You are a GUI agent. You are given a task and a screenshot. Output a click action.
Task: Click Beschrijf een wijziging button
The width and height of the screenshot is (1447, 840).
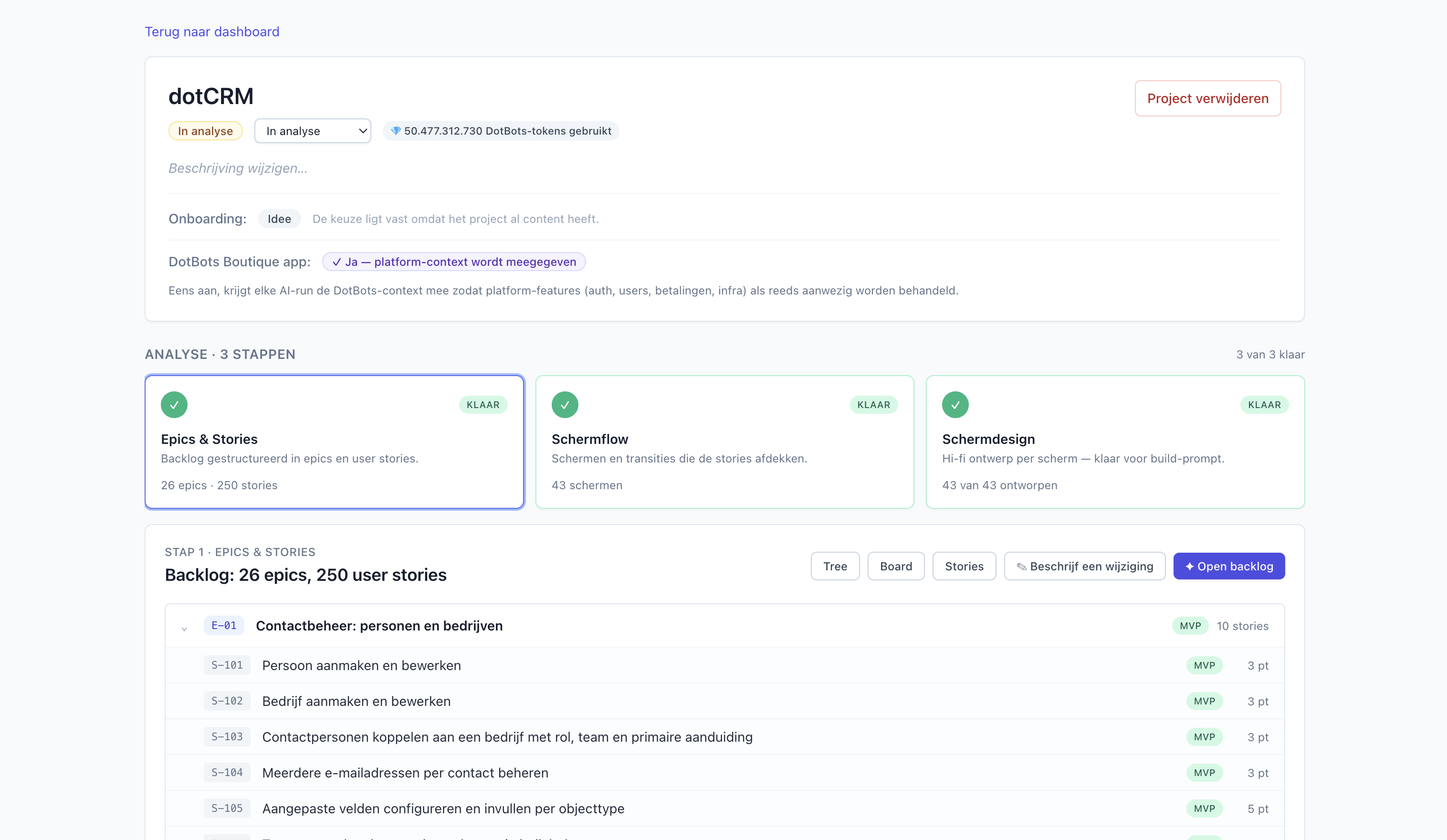1085,566
